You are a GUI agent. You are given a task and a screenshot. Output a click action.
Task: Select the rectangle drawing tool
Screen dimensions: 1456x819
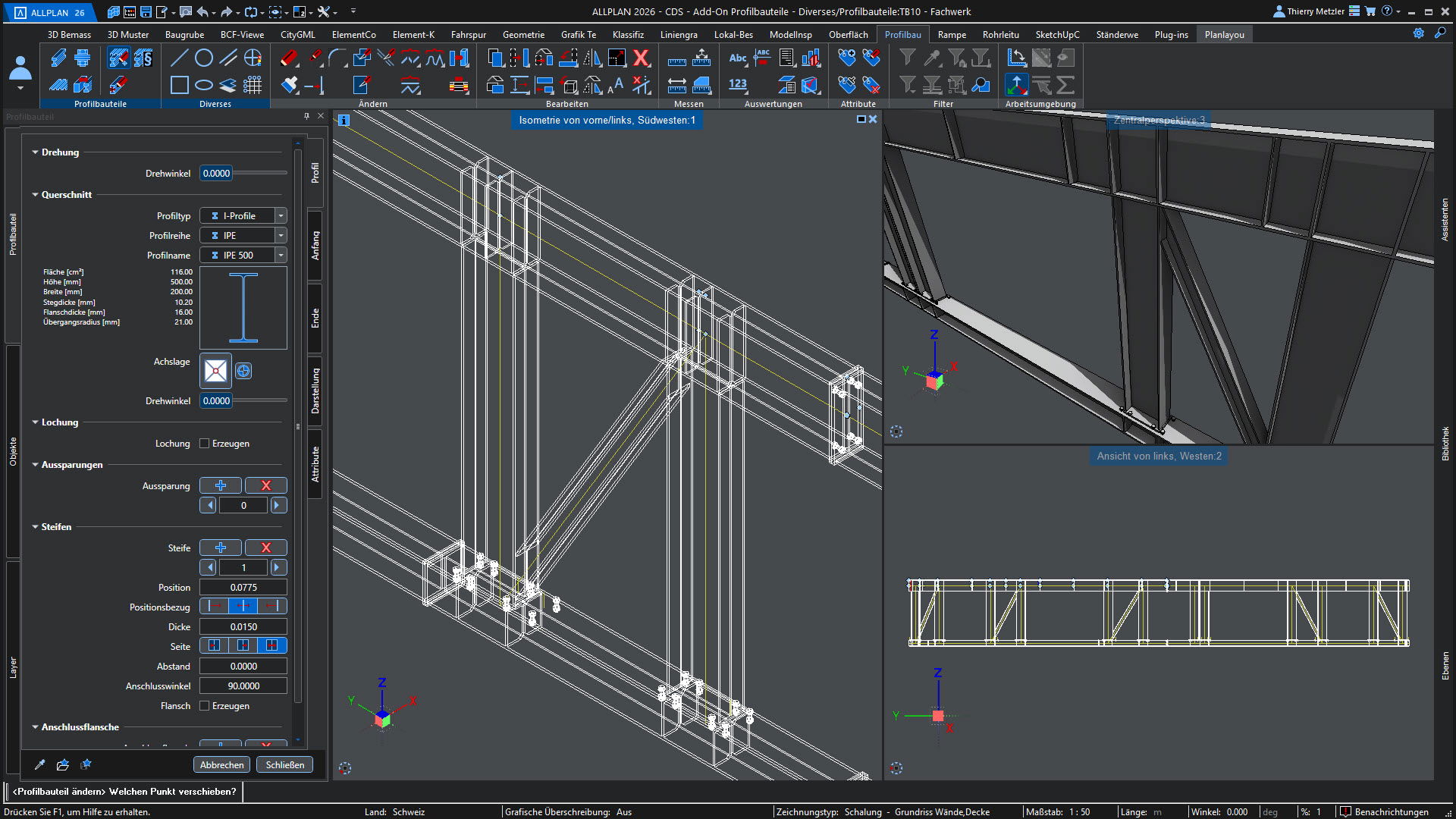(179, 85)
